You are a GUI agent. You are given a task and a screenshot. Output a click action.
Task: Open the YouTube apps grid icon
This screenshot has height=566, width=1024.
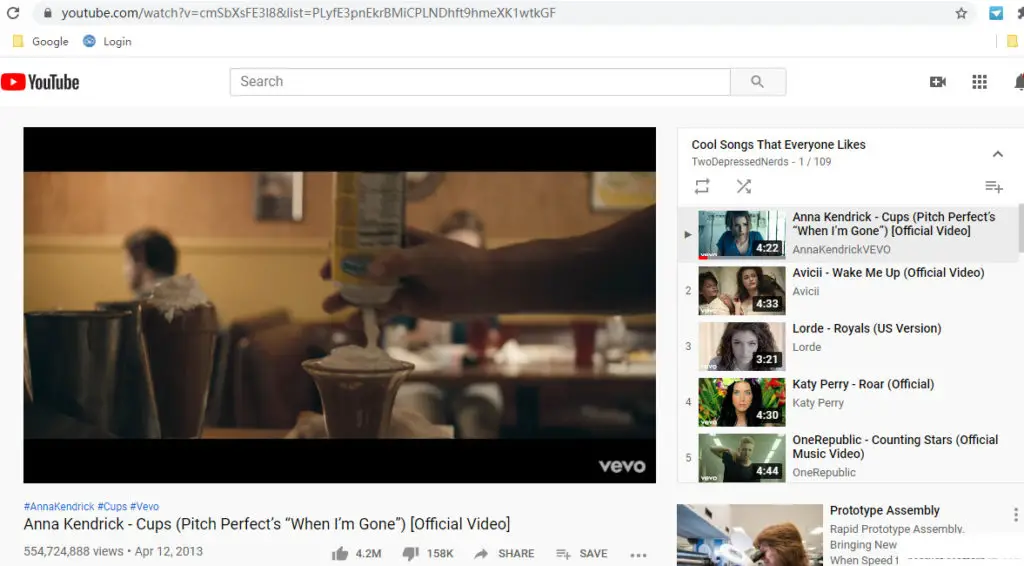(x=979, y=82)
